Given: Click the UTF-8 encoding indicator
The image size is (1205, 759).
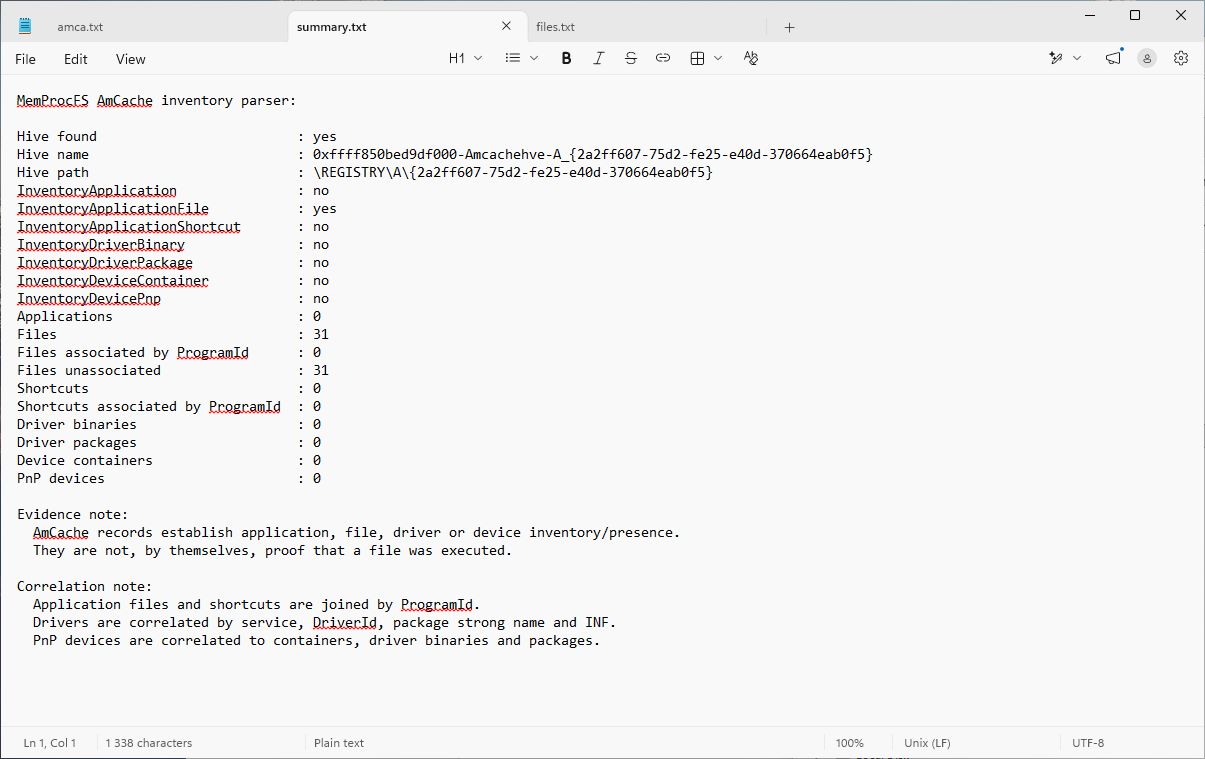Looking at the screenshot, I should click(x=1088, y=743).
